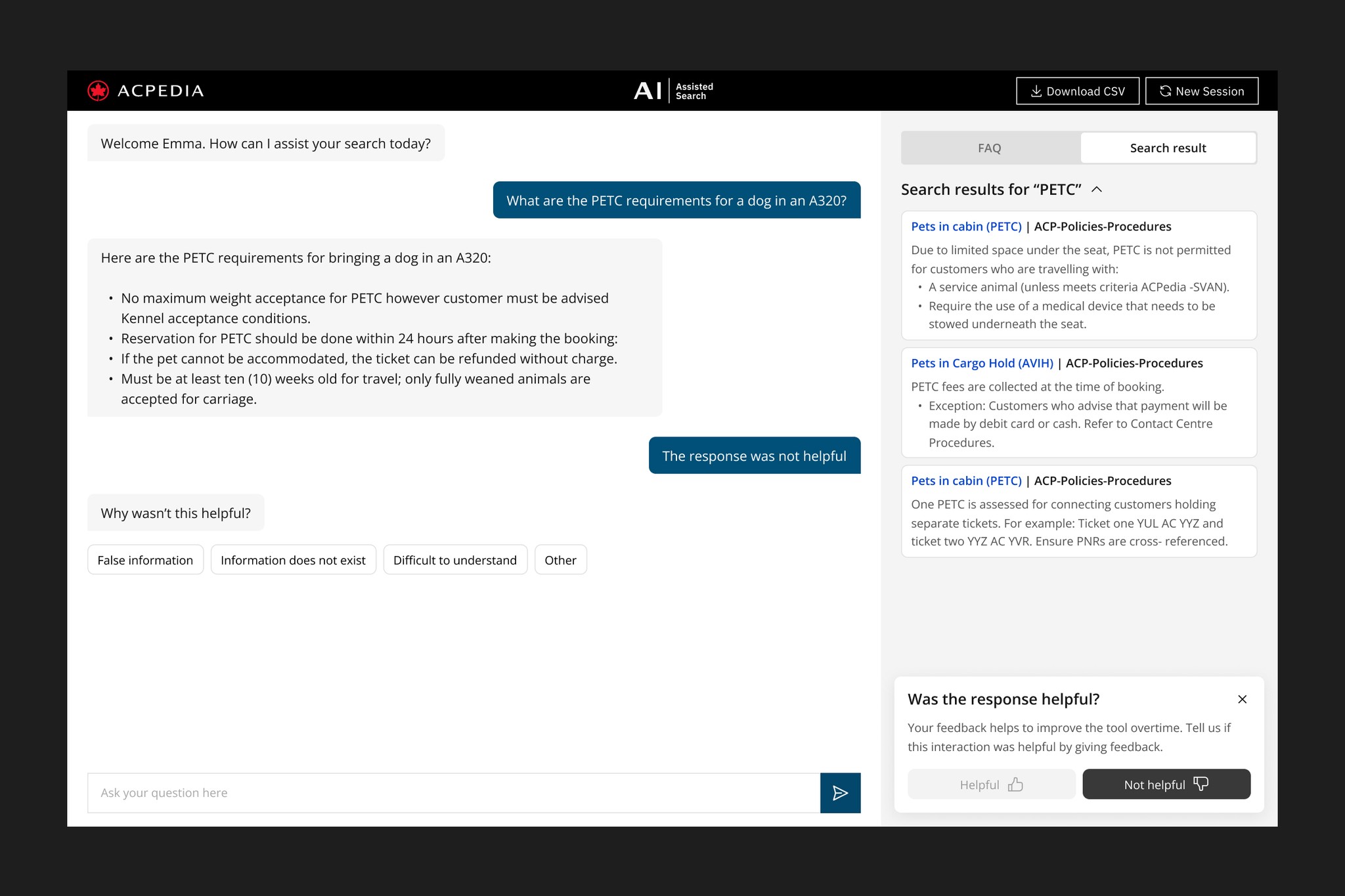1345x896 pixels.
Task: Choose the False information reason
Action: (145, 560)
